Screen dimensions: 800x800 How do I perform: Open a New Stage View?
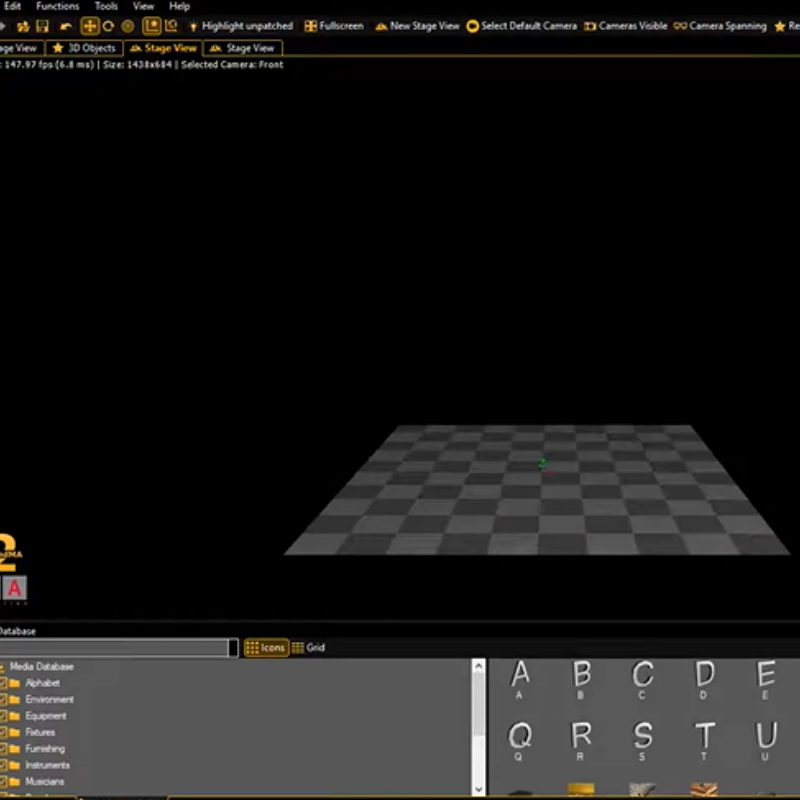[417, 26]
